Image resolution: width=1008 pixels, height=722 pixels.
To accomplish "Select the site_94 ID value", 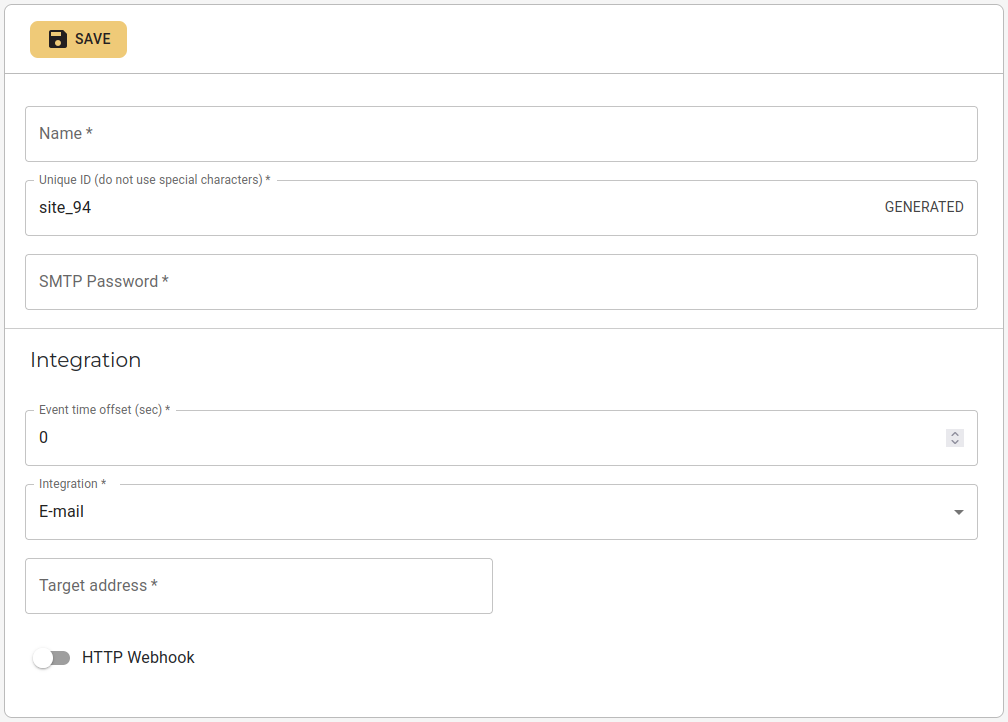I will [x=65, y=208].
